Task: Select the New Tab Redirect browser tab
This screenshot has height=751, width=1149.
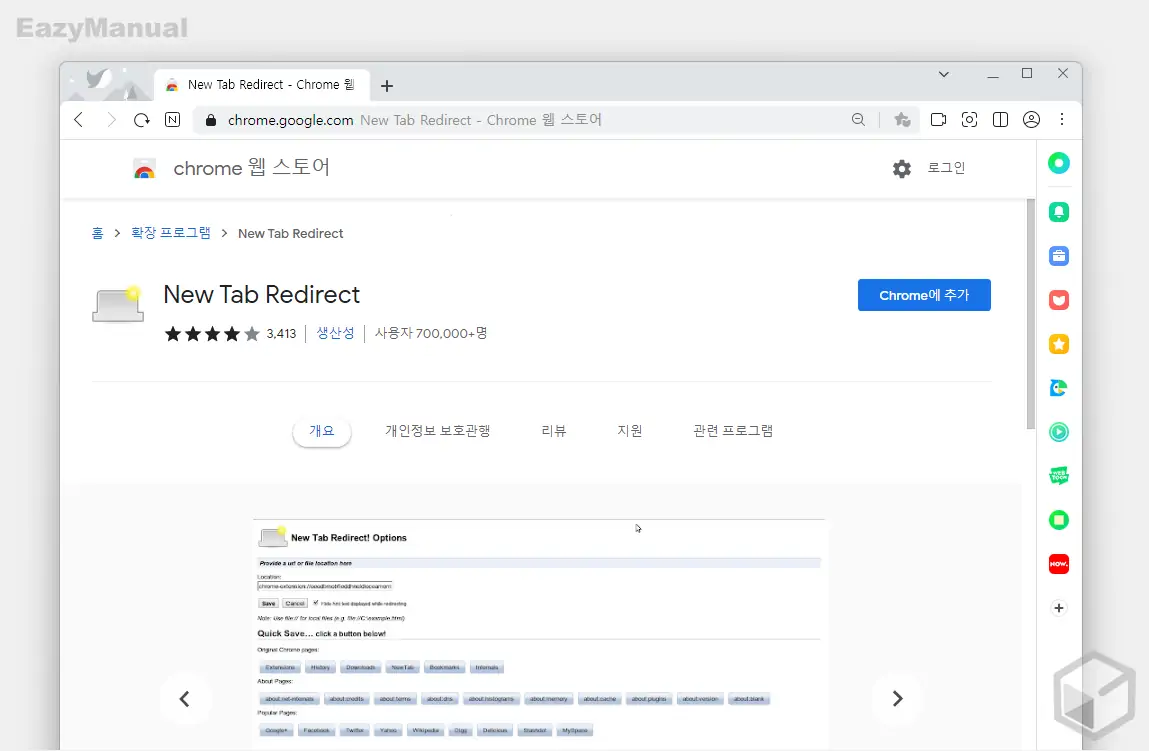Action: (x=262, y=85)
